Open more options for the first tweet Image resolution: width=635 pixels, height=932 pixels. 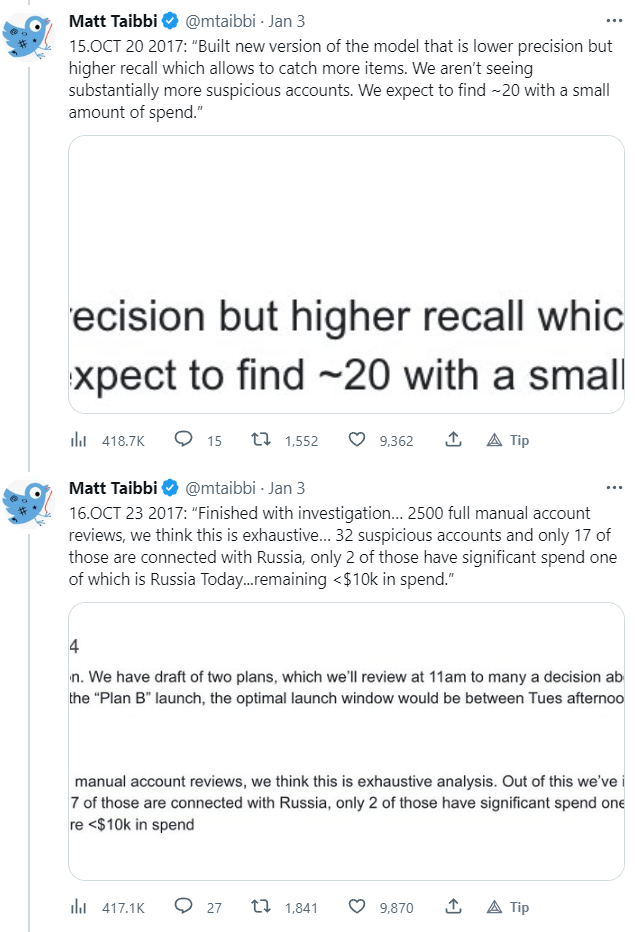[x=612, y=20]
